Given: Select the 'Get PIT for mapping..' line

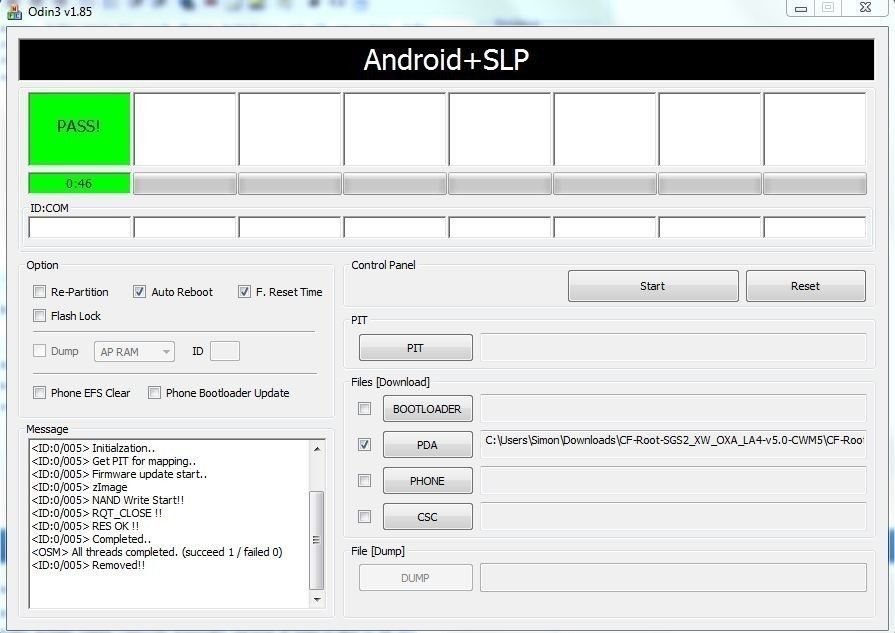Looking at the screenshot, I should click(114, 461).
